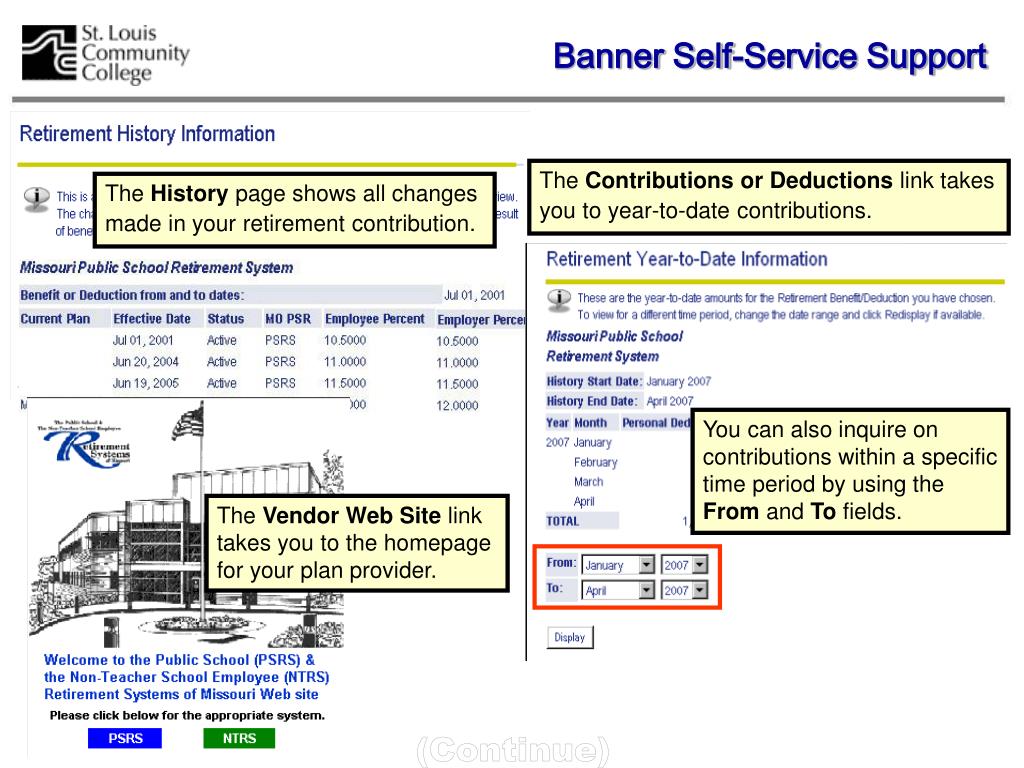Click the 'From:' field label

pyautogui.click(x=561, y=562)
